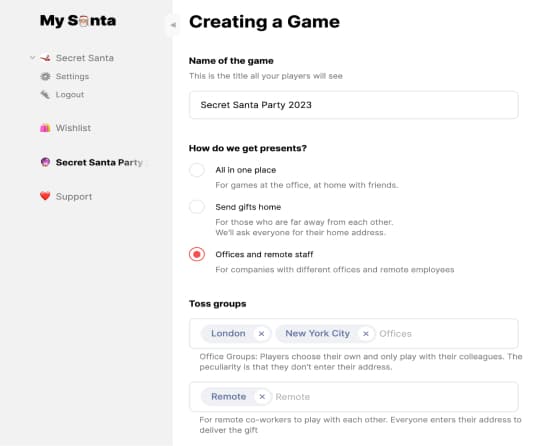This screenshot has height=446, width=546.
Task: Click the Settings gear icon
Action: pos(45,76)
